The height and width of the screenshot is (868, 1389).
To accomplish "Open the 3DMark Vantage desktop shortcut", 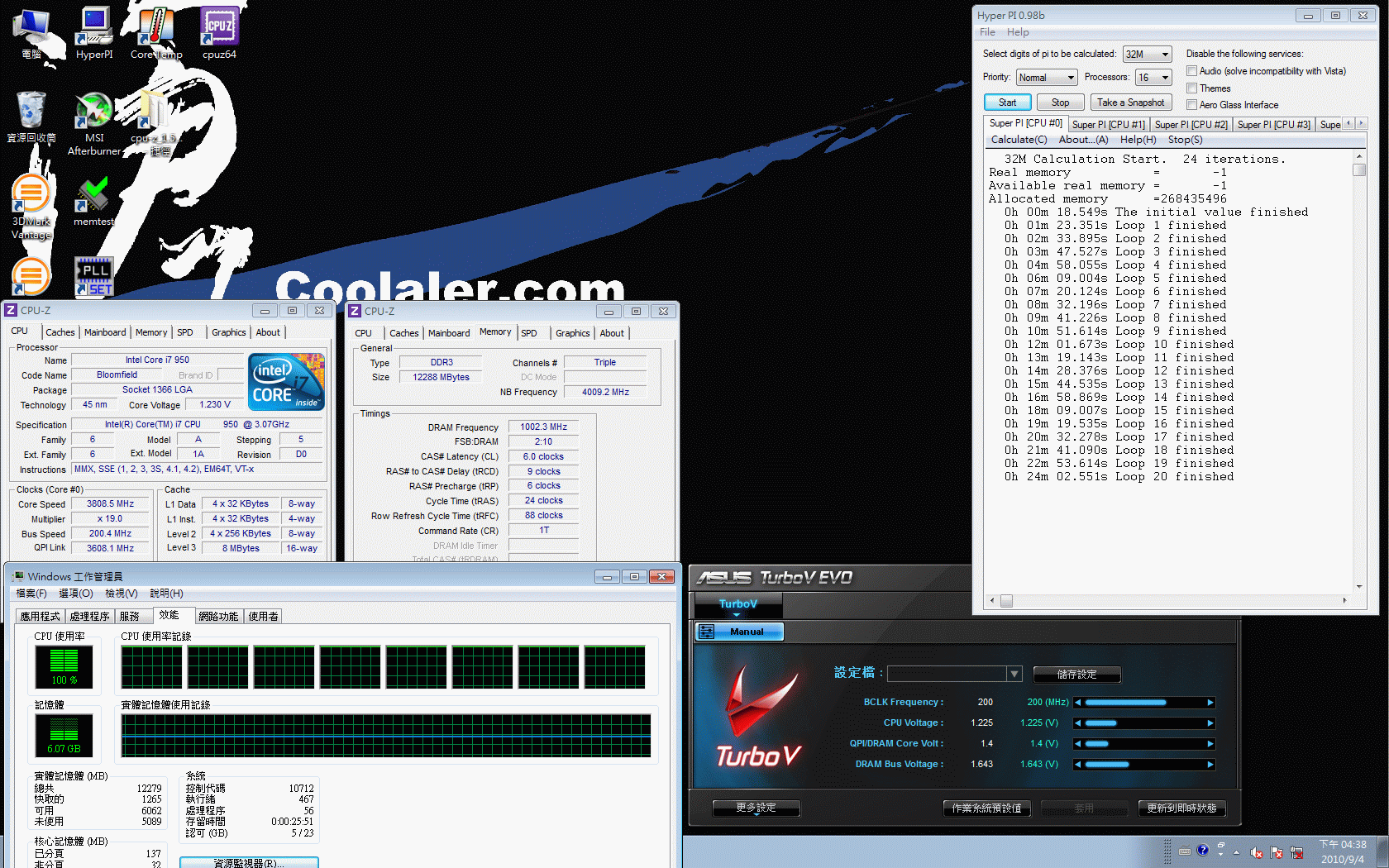I will pyautogui.click(x=31, y=207).
